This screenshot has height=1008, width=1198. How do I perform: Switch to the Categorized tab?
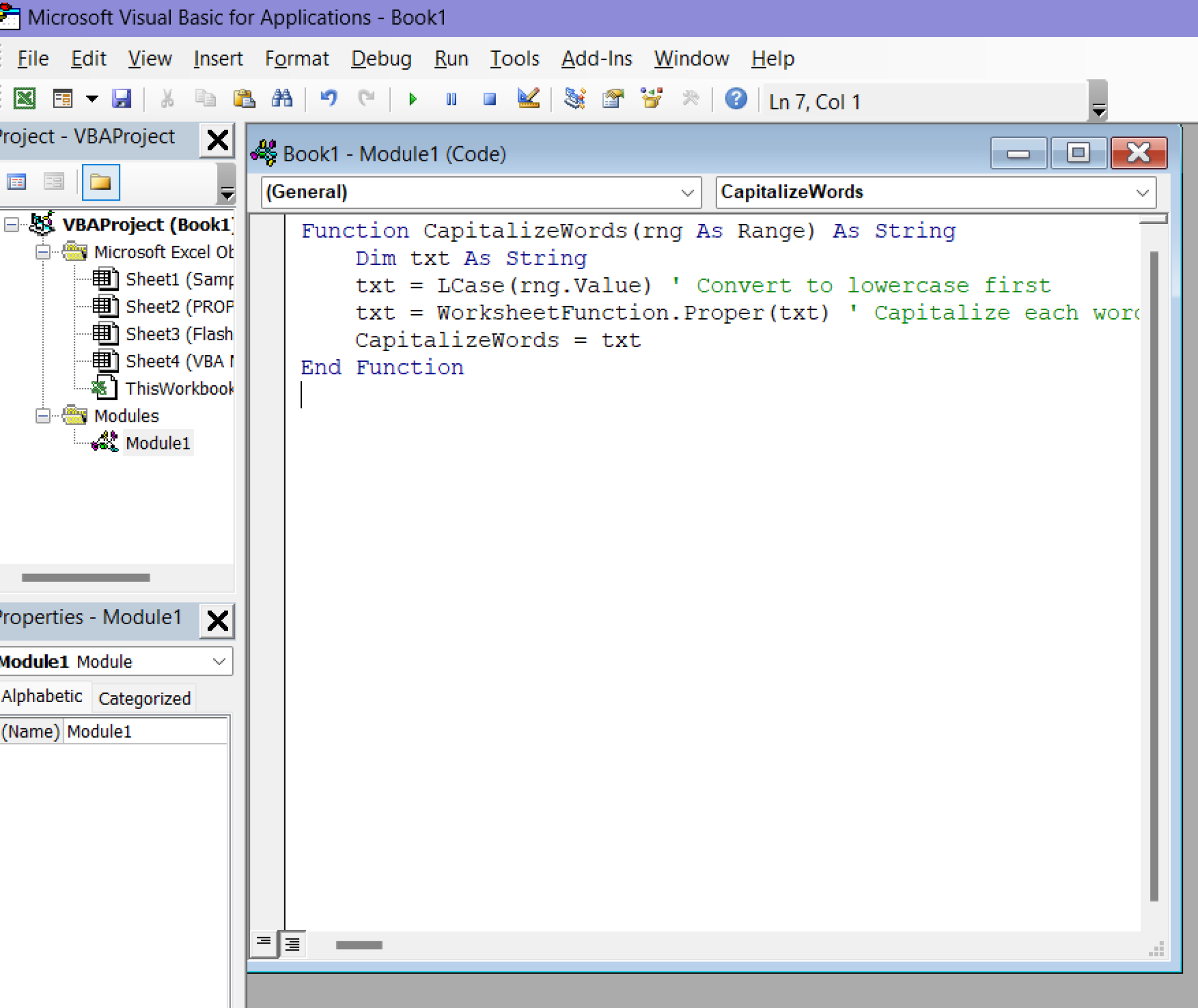click(144, 698)
